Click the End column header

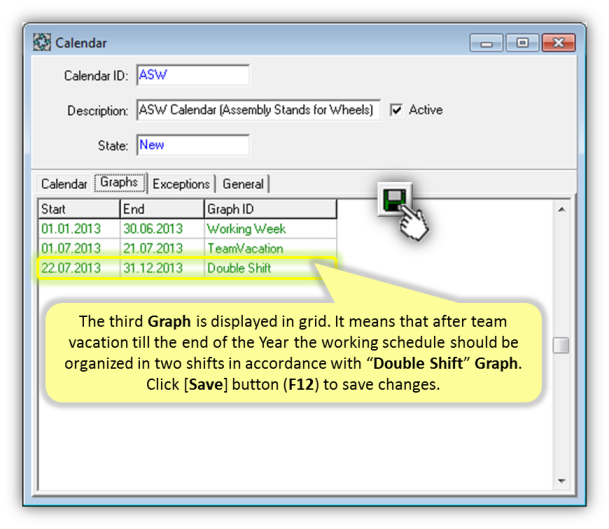pyautogui.click(x=160, y=209)
